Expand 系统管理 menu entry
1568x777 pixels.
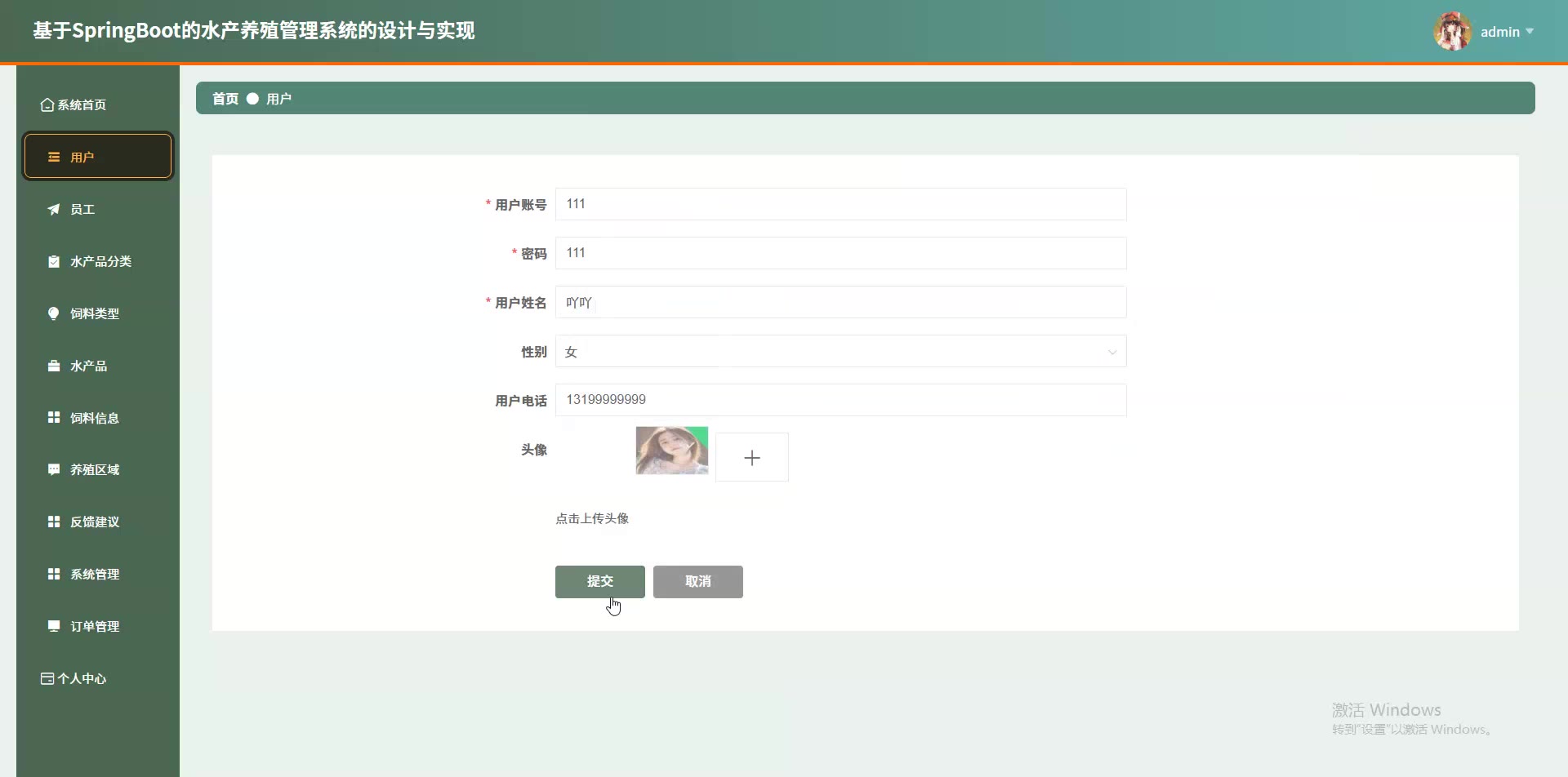[98, 574]
